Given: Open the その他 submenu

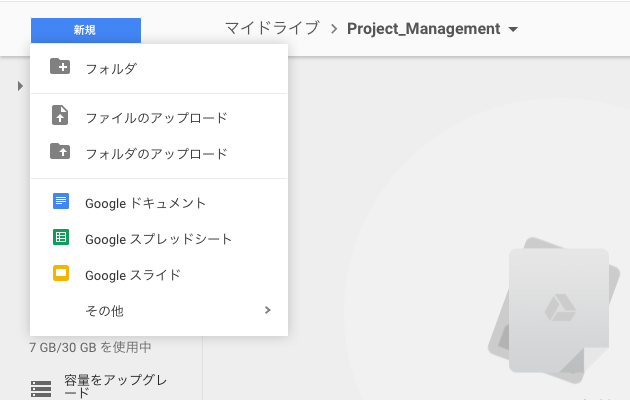Looking at the screenshot, I should (x=159, y=311).
